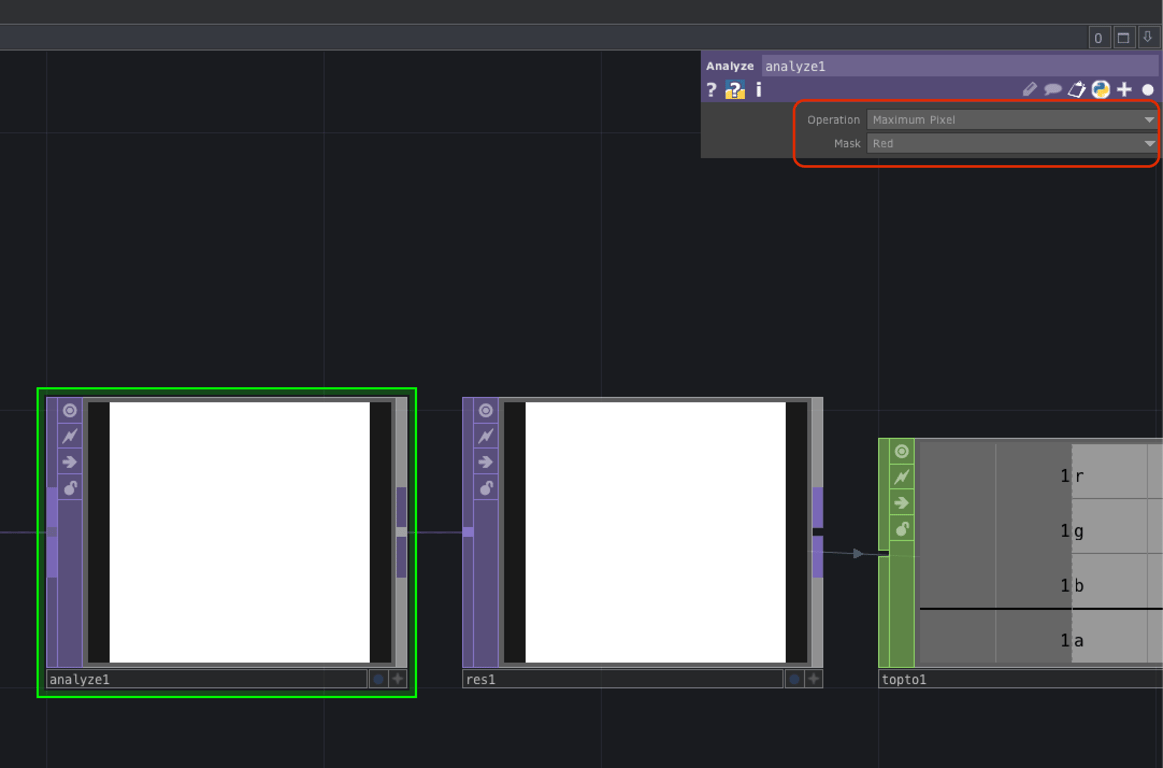Screen dimensions: 1163x768
Task: Click the pencil edit icon in parameter header
Action: [x=1029, y=90]
